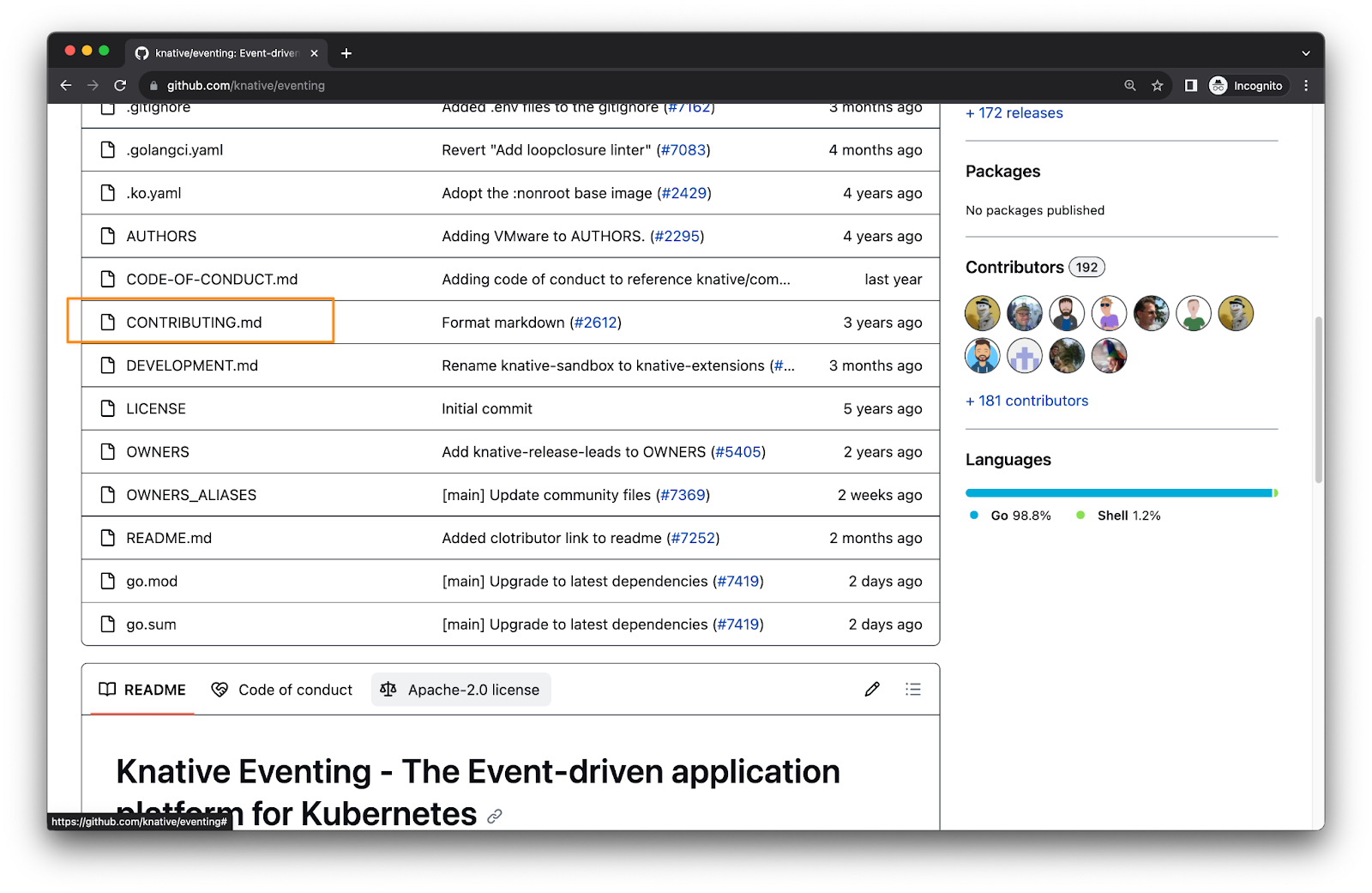Click the file icon beside go.sum
Viewport: 1372px width, 893px height.
pos(107,624)
